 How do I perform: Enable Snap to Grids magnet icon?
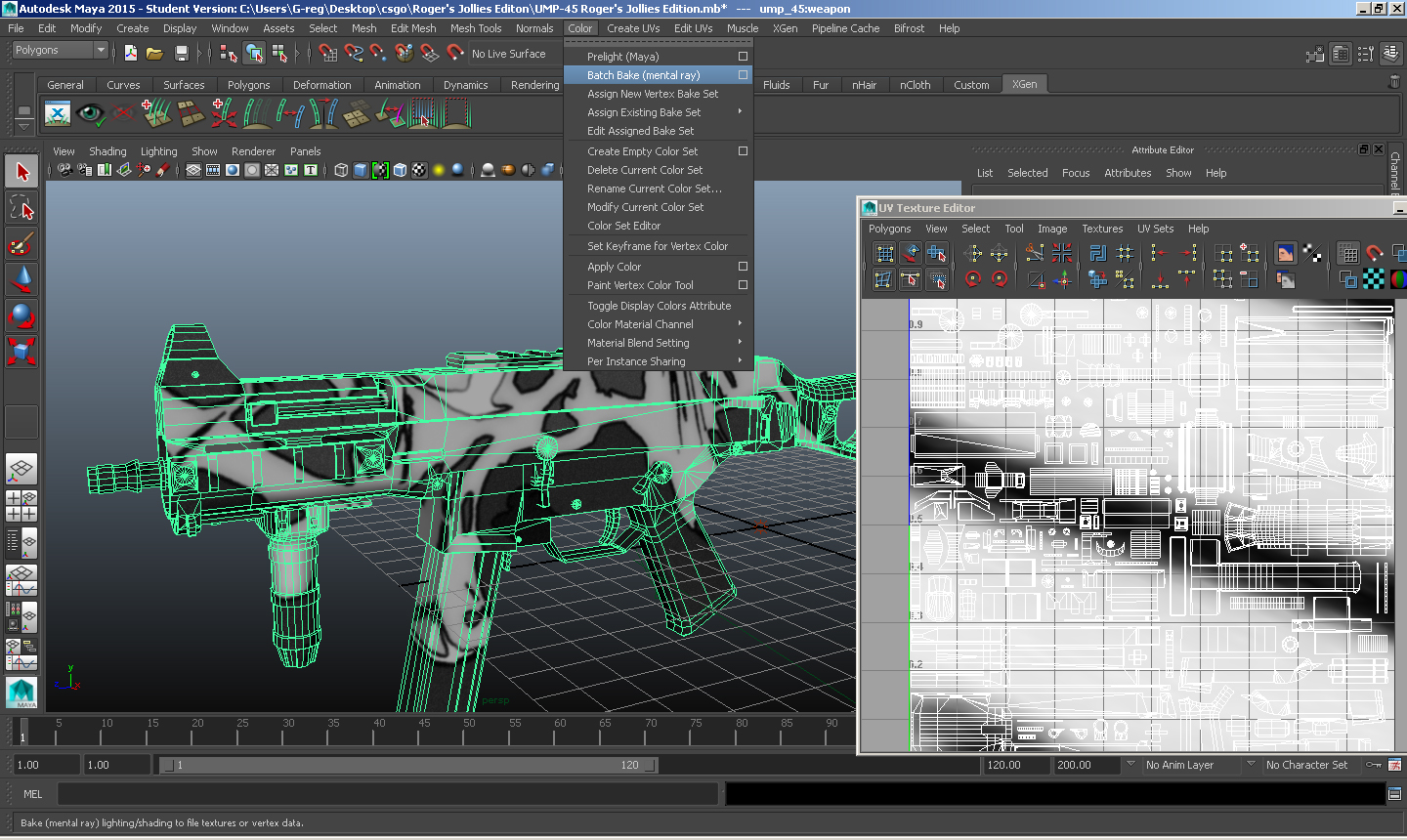[328, 53]
